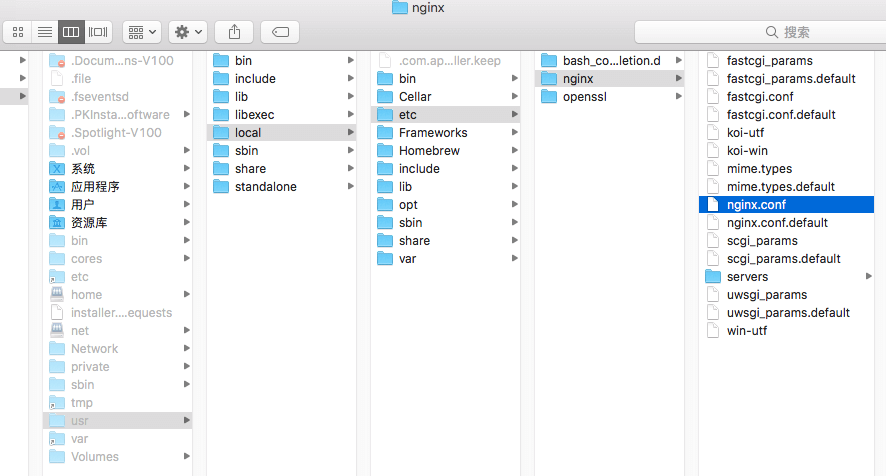Select the local folder under usr
Image resolution: width=886 pixels, height=476 pixels.
tap(281, 133)
